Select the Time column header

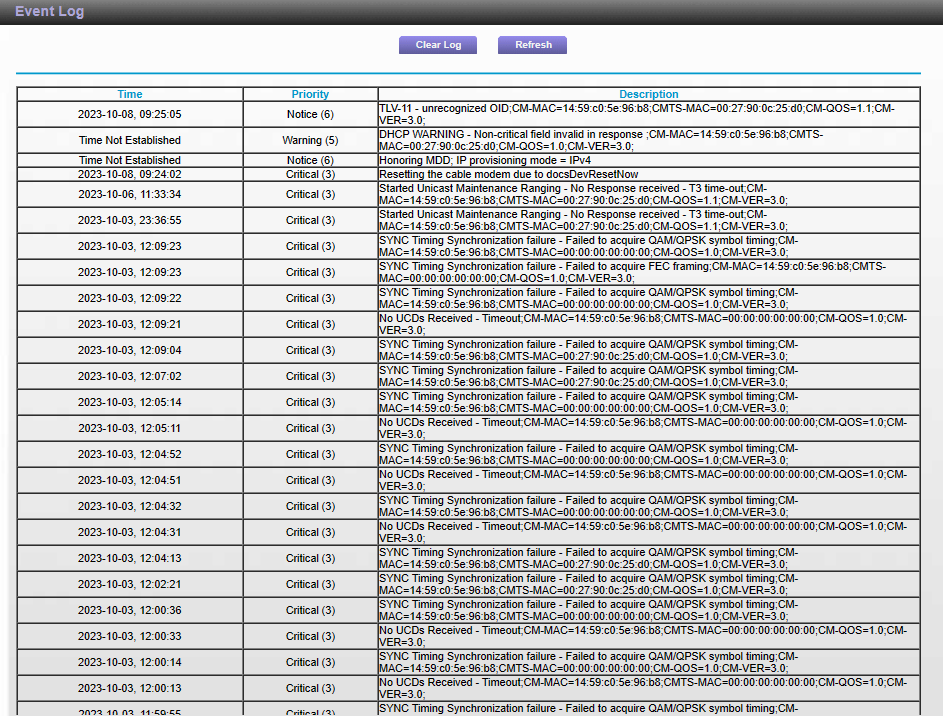130,94
